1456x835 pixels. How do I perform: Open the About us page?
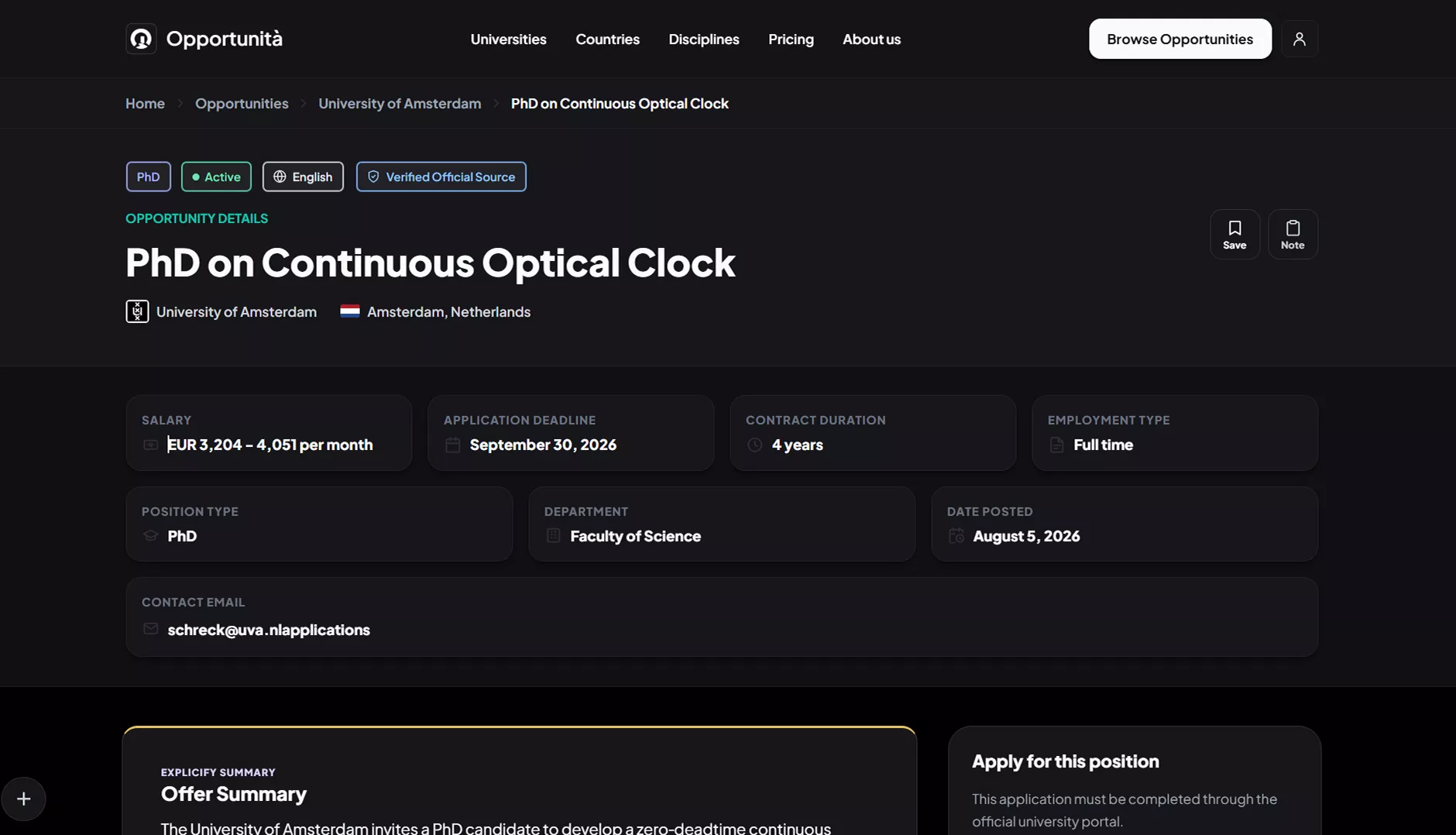coord(871,39)
